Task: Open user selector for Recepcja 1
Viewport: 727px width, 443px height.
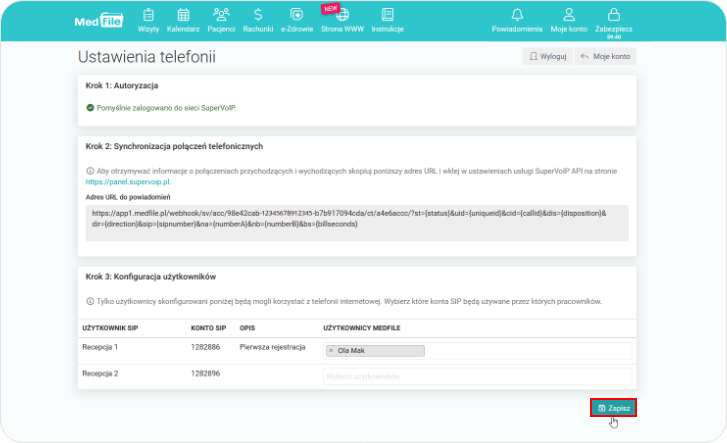Action: pos(530,351)
